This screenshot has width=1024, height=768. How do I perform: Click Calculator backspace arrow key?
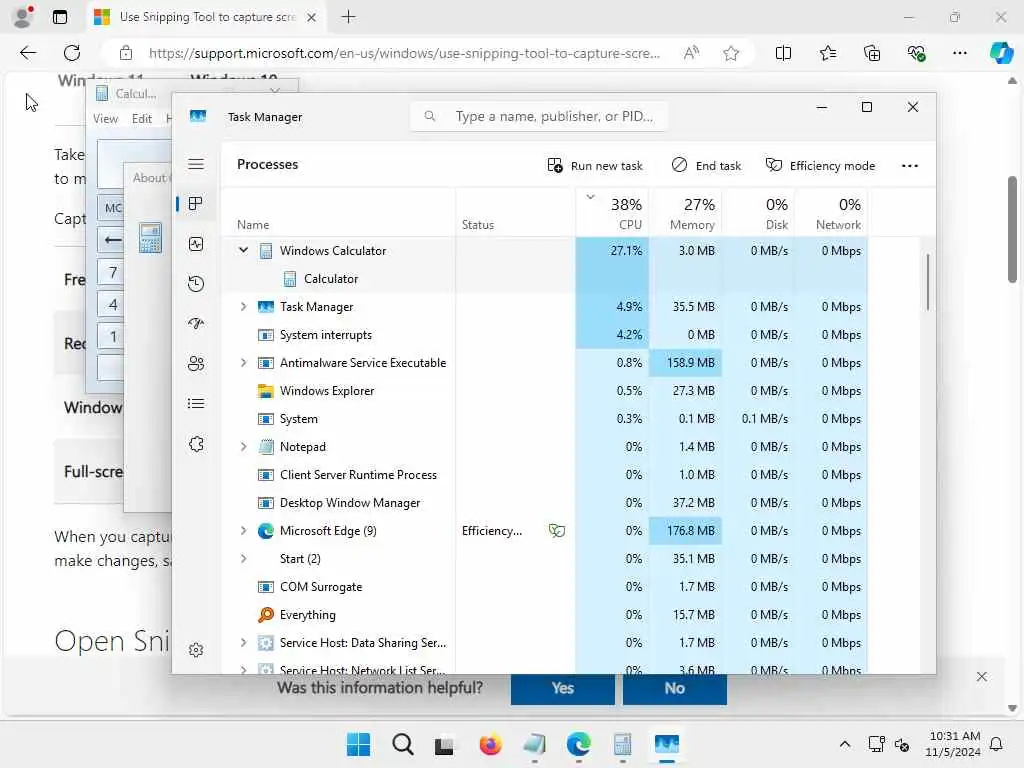[113, 240]
